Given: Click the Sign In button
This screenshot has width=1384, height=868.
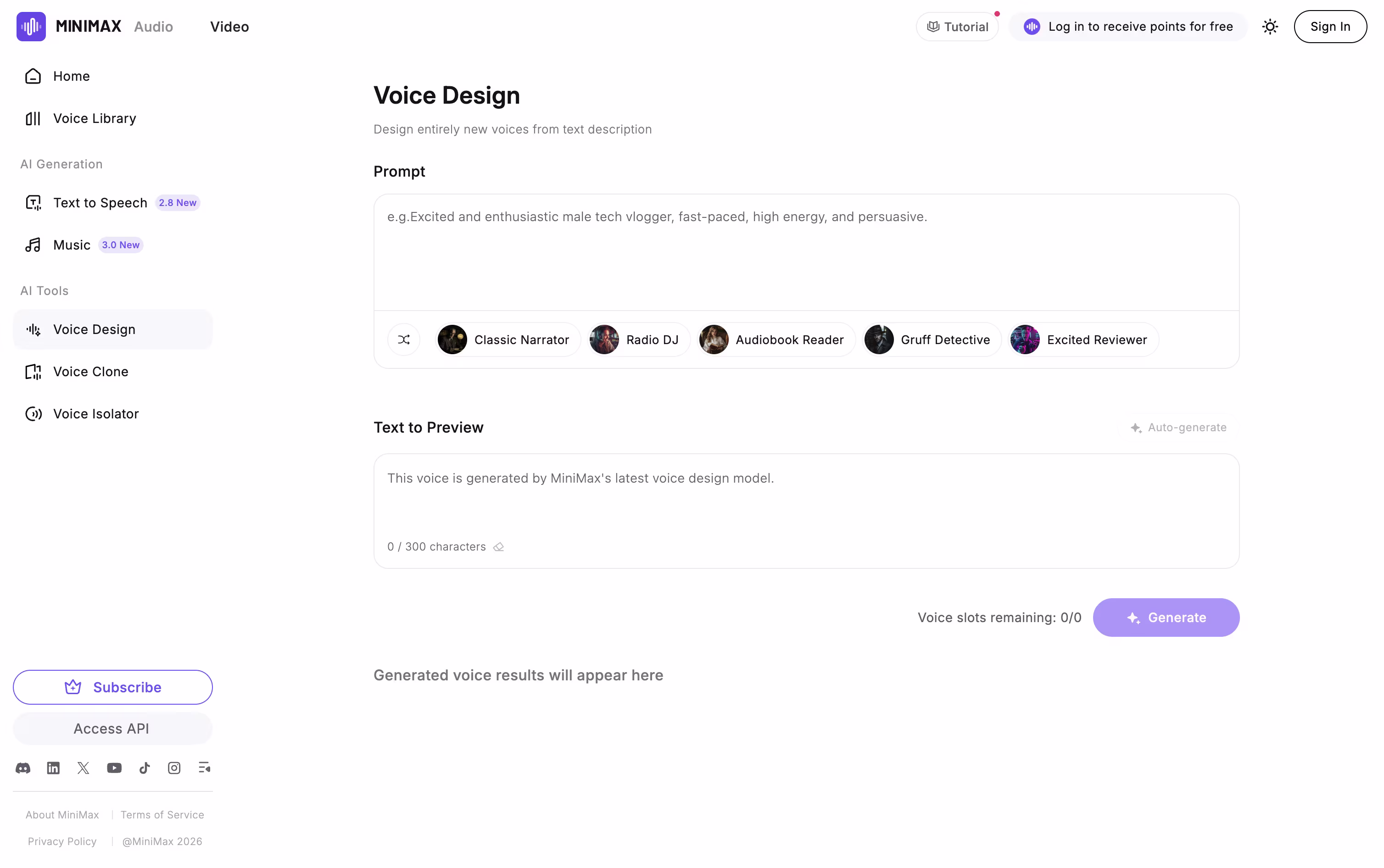Looking at the screenshot, I should click(x=1330, y=27).
